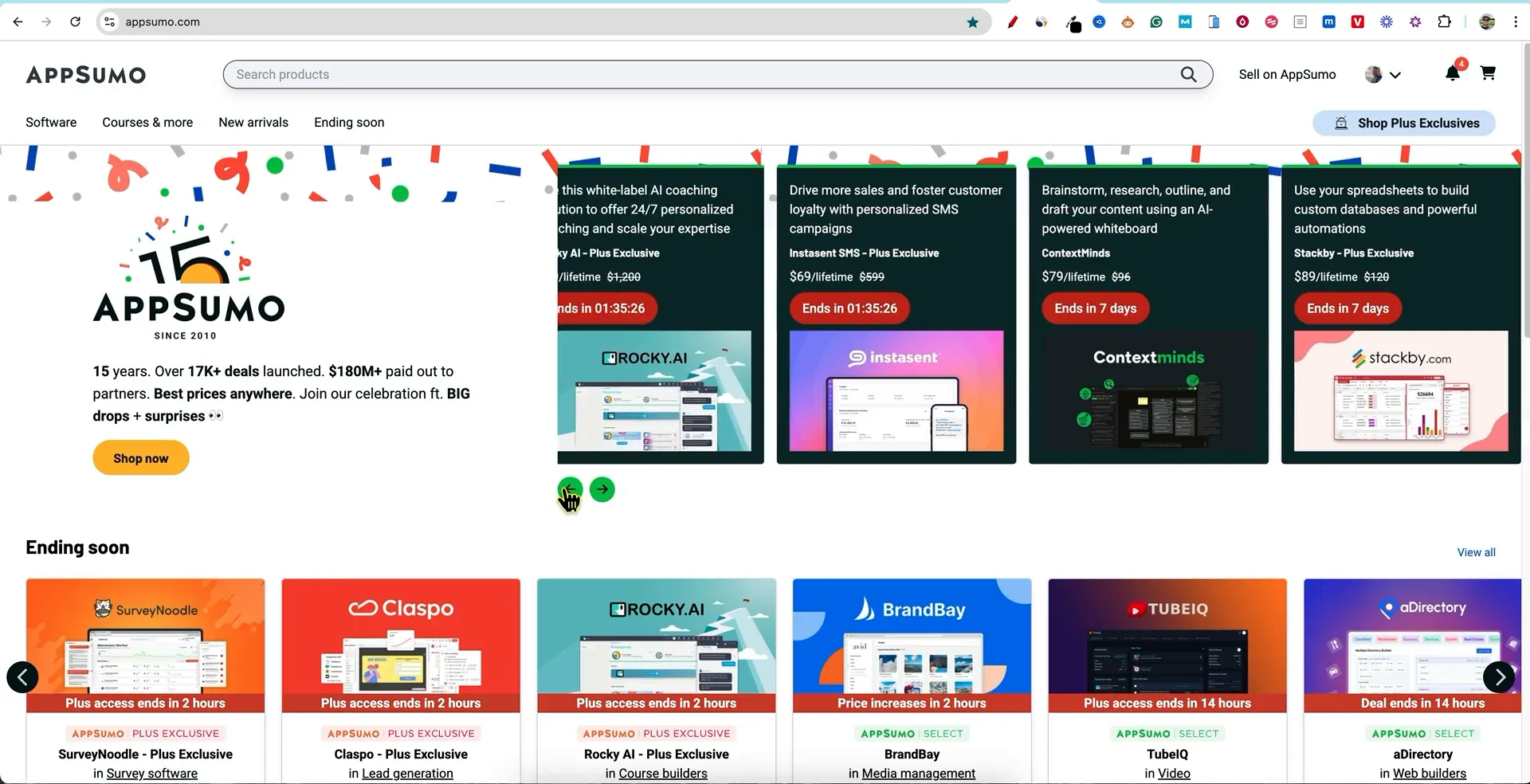Click the red V extension icon
This screenshot has width=1530, height=784.
[x=1357, y=22]
